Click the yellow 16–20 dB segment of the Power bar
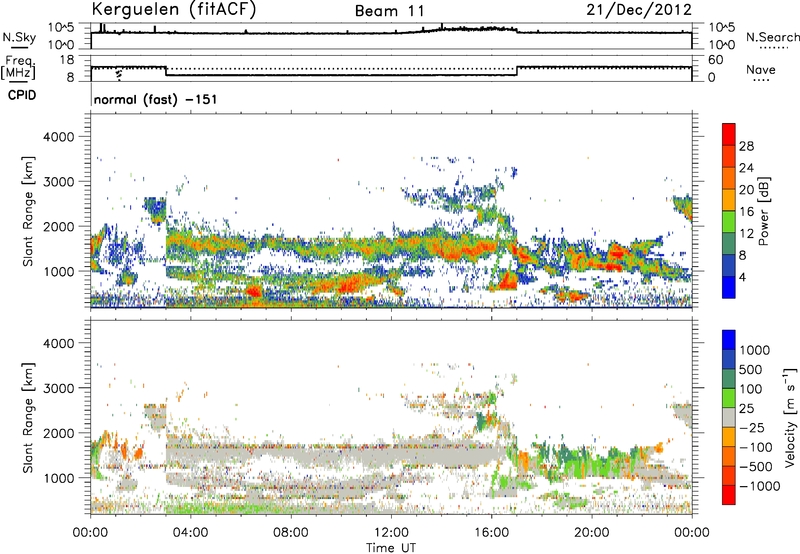 coord(729,199)
